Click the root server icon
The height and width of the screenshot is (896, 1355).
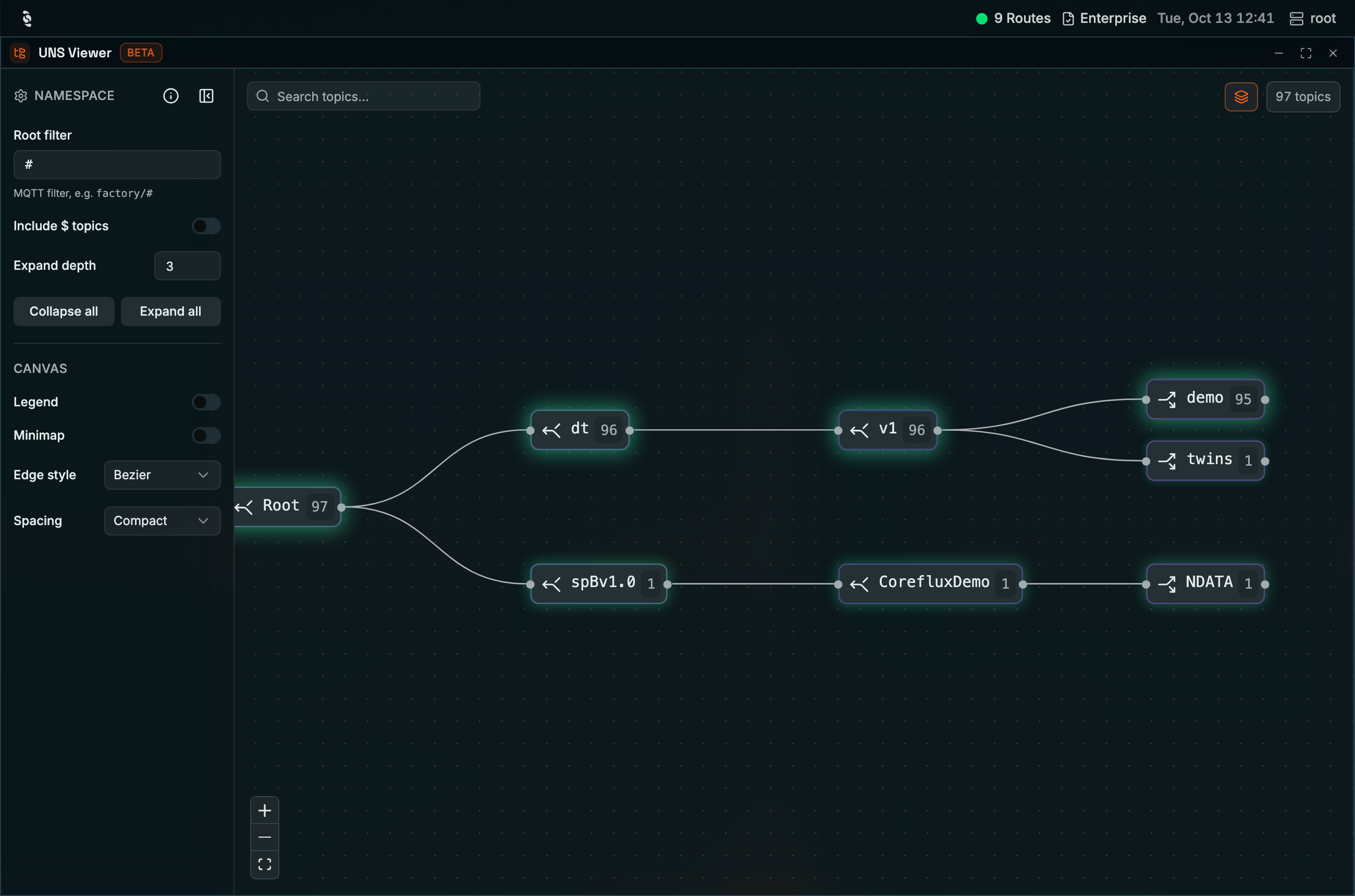point(1296,18)
